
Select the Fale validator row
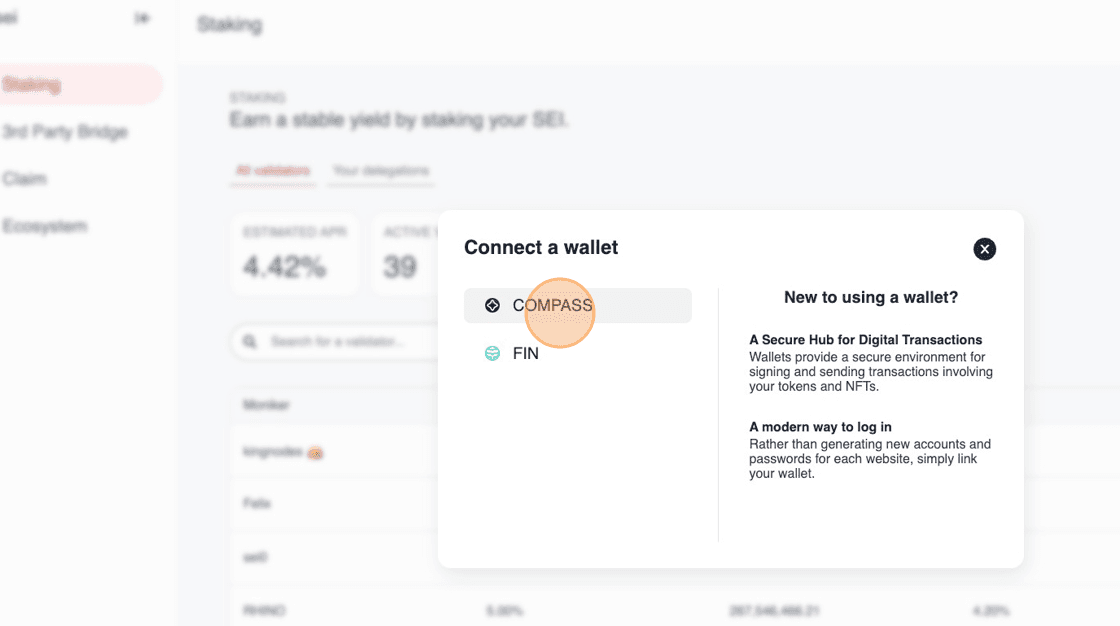click(x=257, y=503)
